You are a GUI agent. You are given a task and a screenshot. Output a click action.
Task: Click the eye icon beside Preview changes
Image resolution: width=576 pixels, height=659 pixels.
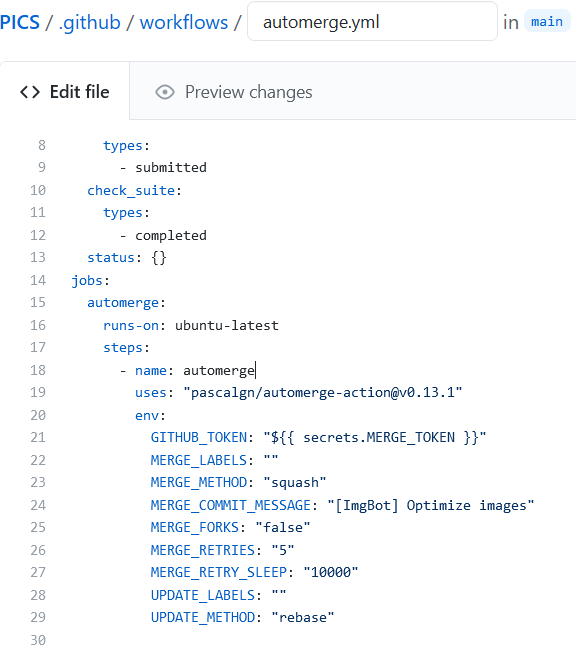[x=165, y=92]
